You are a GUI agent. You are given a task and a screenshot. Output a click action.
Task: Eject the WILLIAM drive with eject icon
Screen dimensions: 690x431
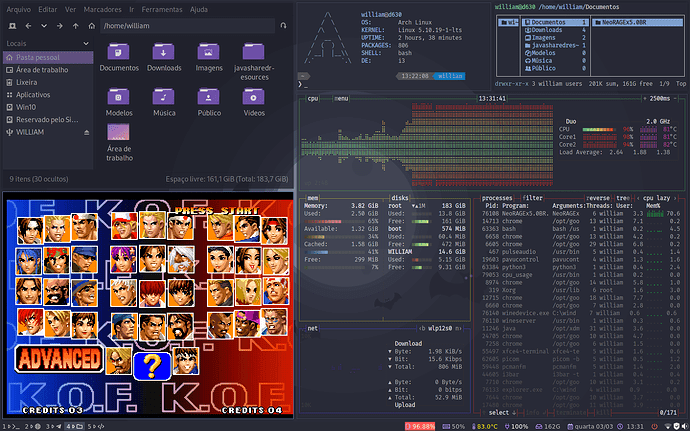[87, 133]
